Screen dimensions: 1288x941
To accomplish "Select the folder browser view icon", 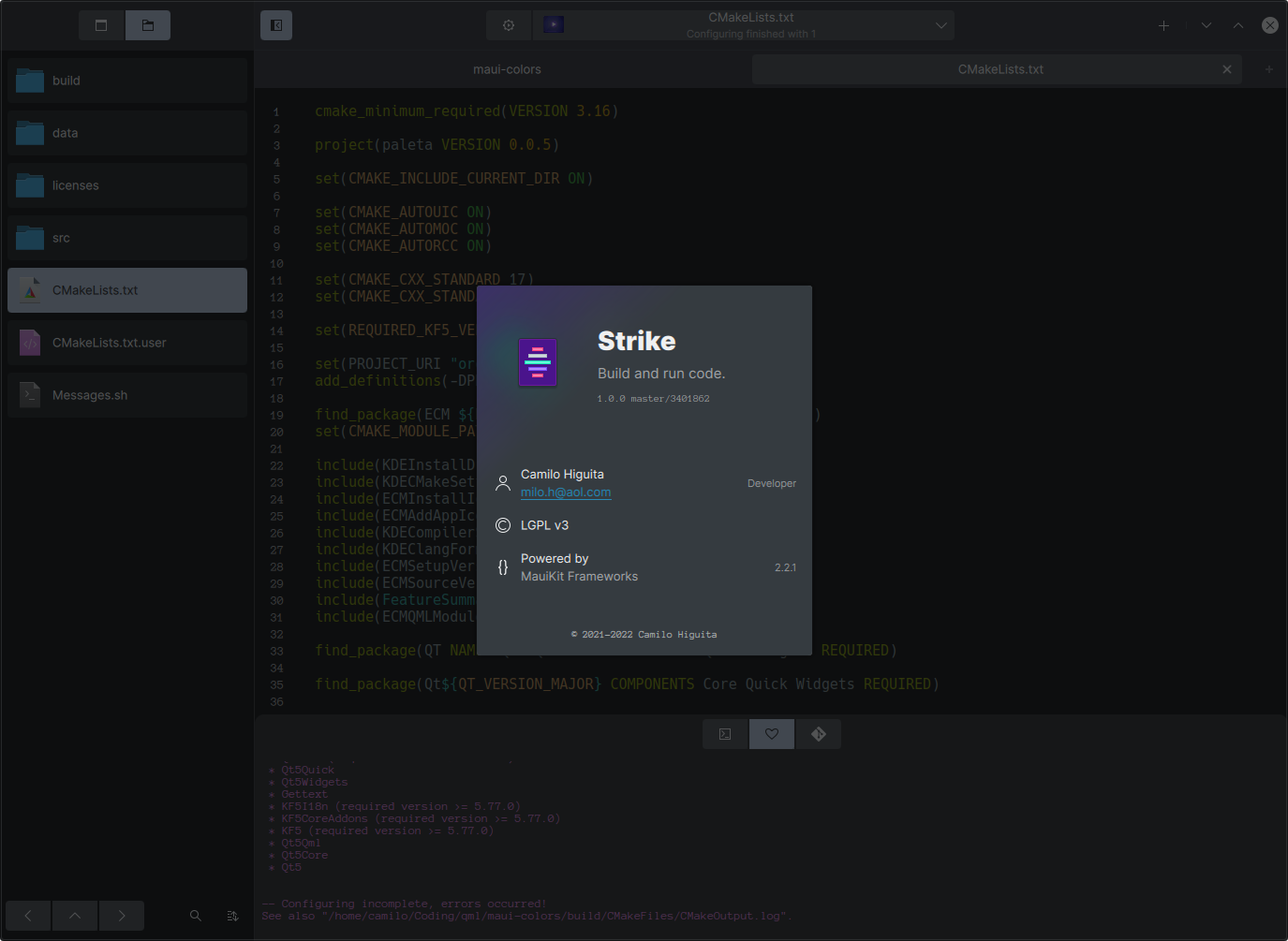I will tap(148, 25).
